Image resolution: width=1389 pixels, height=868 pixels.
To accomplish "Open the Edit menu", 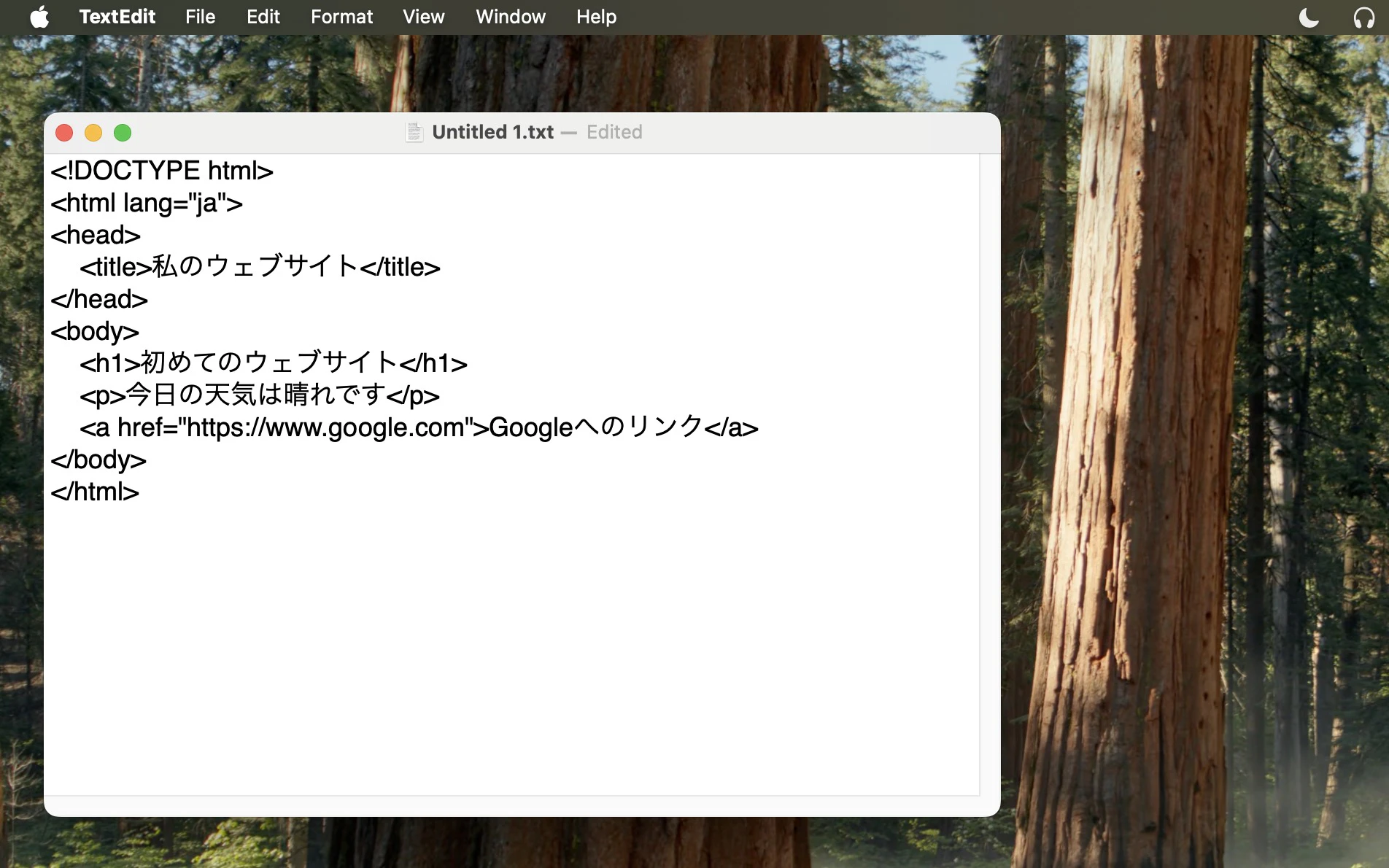I will [x=263, y=17].
